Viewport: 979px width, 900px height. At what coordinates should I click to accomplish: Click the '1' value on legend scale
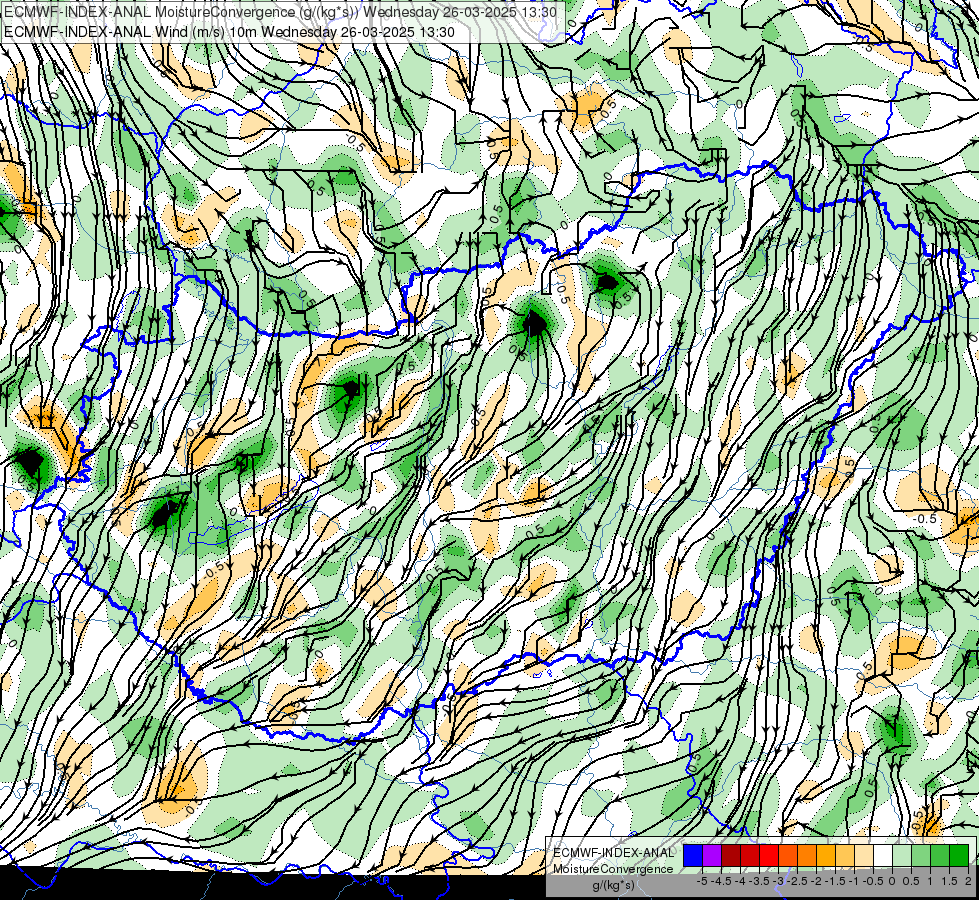click(930, 881)
